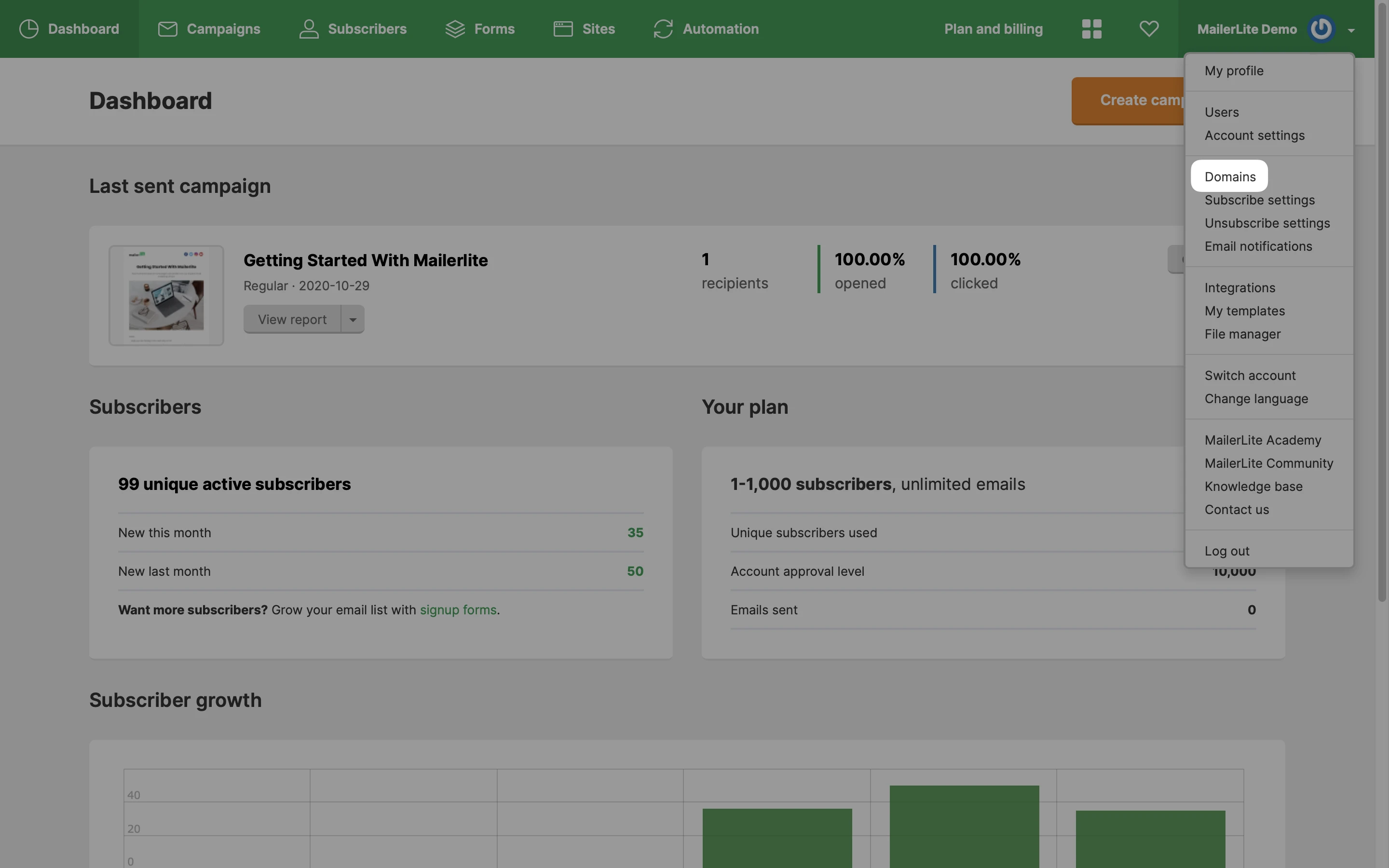Open Plan and billing page
Screen dimensions: 1389x868
click(993, 29)
